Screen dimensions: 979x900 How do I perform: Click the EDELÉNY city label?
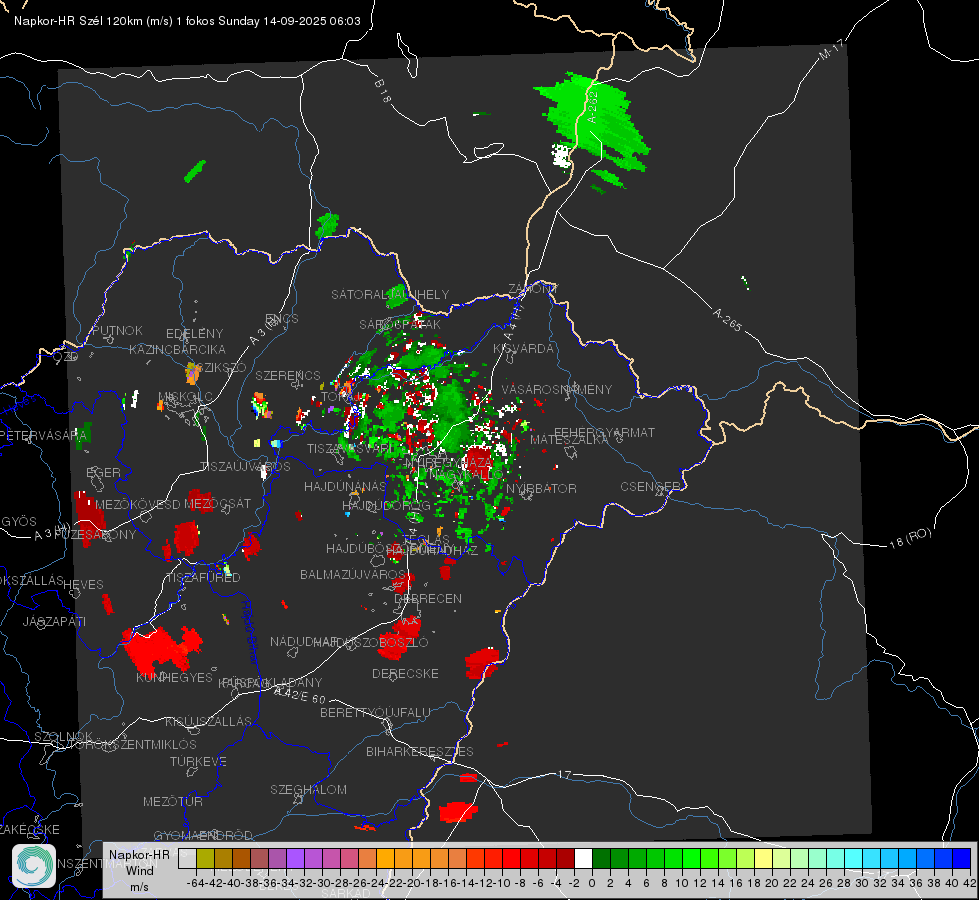coord(194,334)
